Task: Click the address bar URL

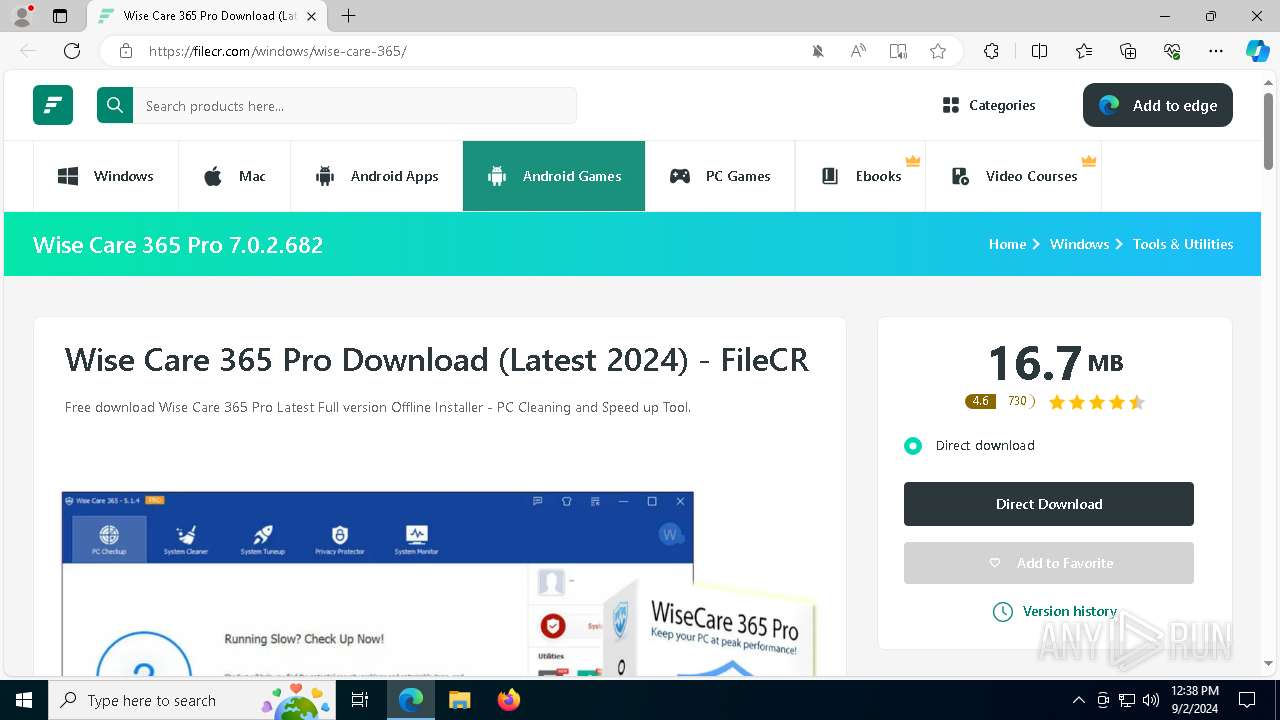Action: pyautogui.click(x=278, y=51)
